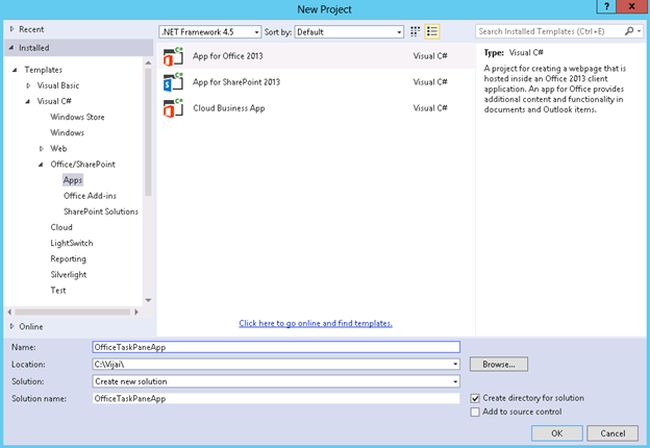
Task: Click the Cancel button
Action: [x=613, y=433]
